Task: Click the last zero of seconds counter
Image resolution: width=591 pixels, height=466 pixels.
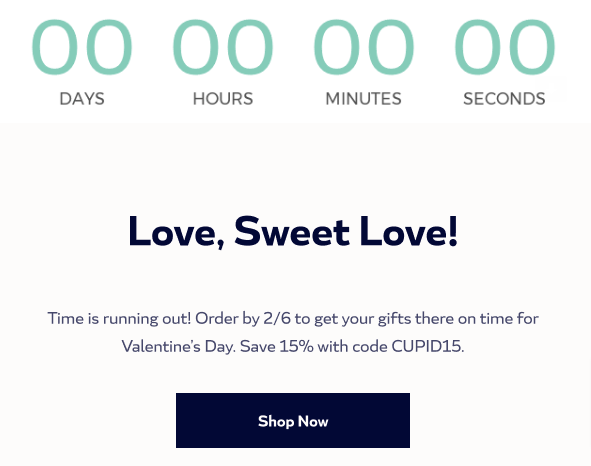Action: [x=532, y=47]
